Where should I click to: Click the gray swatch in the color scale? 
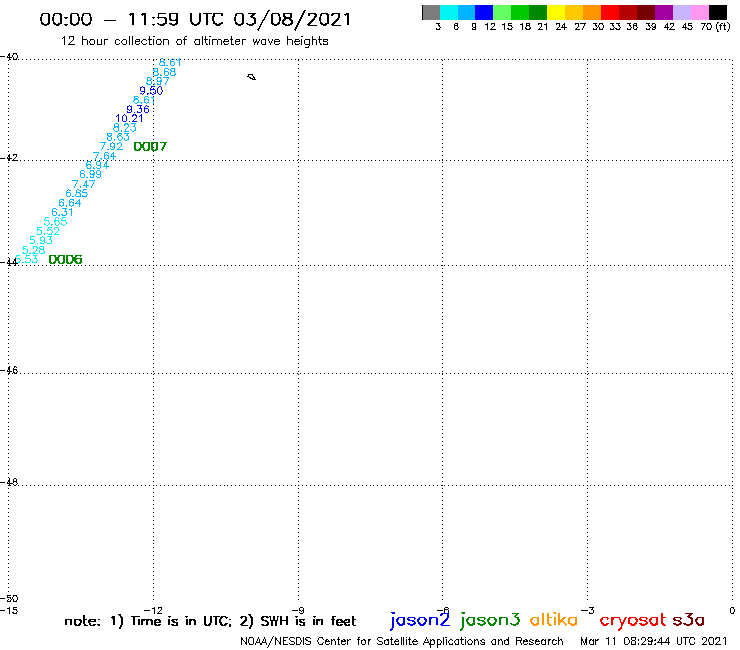point(431,12)
